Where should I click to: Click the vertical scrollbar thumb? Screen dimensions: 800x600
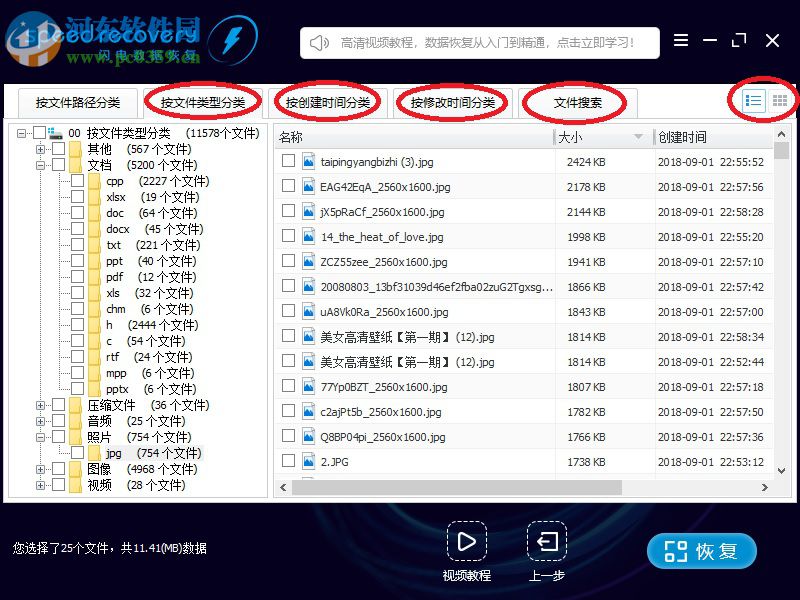781,151
